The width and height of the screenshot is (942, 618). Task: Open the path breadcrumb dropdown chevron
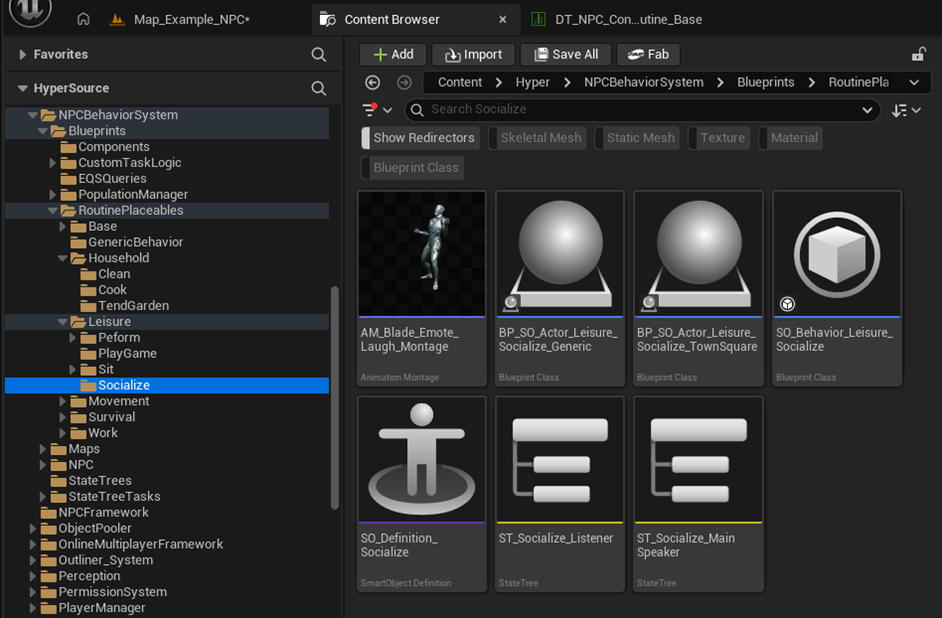click(914, 82)
